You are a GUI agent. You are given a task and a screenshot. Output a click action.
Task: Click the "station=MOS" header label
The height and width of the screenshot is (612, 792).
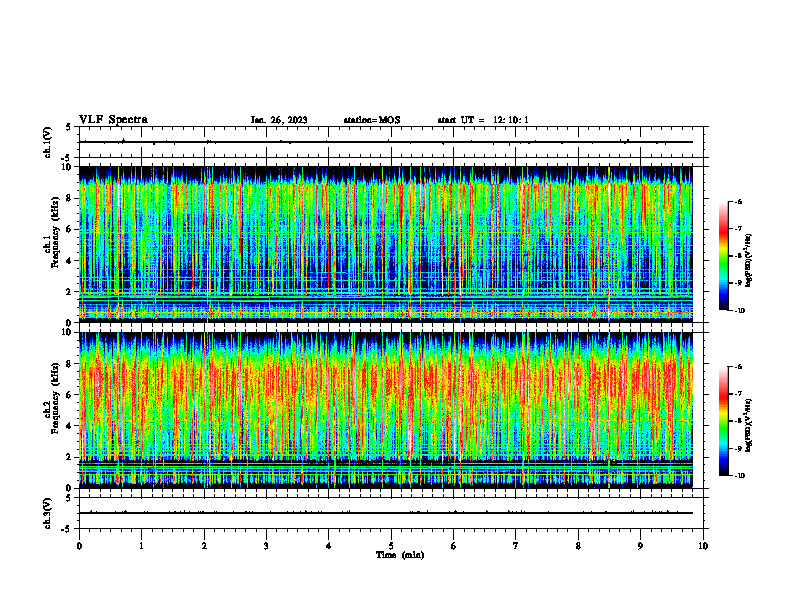pyautogui.click(x=372, y=120)
